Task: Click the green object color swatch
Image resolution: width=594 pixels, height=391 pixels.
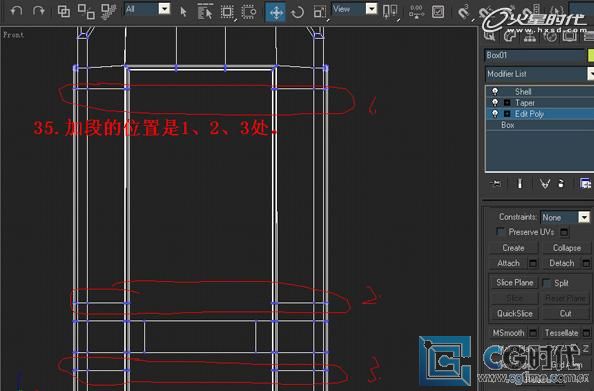Action: [x=591, y=55]
